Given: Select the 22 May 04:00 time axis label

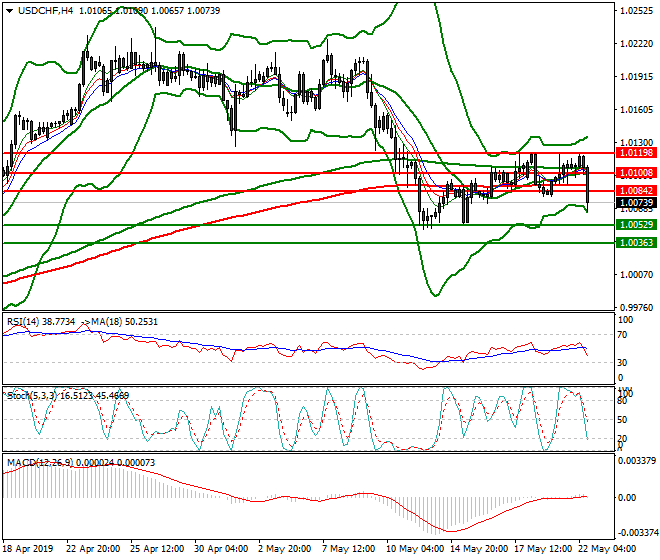Looking at the screenshot, I should pos(608,549).
